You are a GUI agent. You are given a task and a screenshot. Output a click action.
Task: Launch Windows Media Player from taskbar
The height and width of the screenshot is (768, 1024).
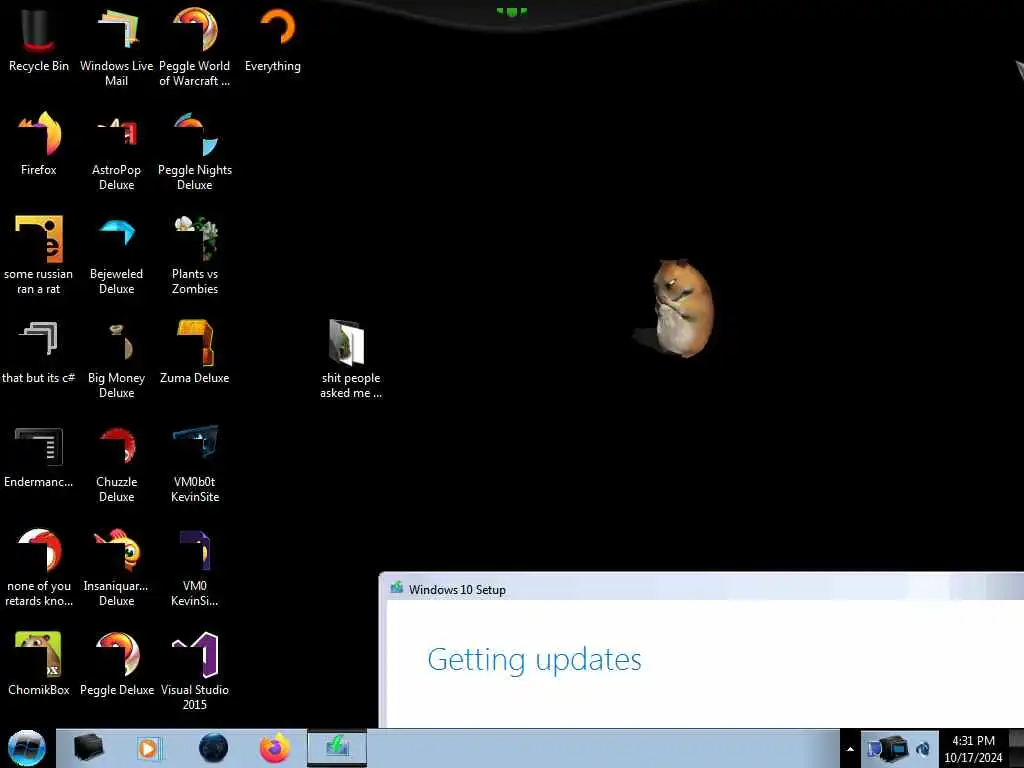coord(149,748)
